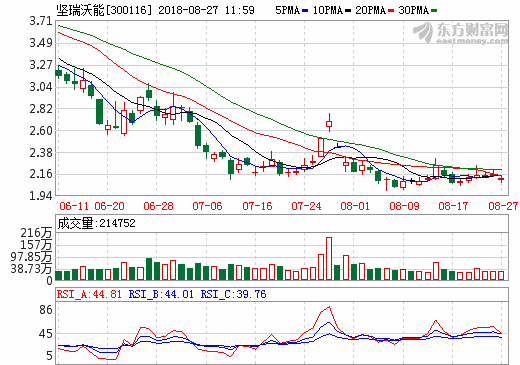Click the black 10PMA legend swatch
Viewport: 520px width, 365px height.
coord(348,11)
